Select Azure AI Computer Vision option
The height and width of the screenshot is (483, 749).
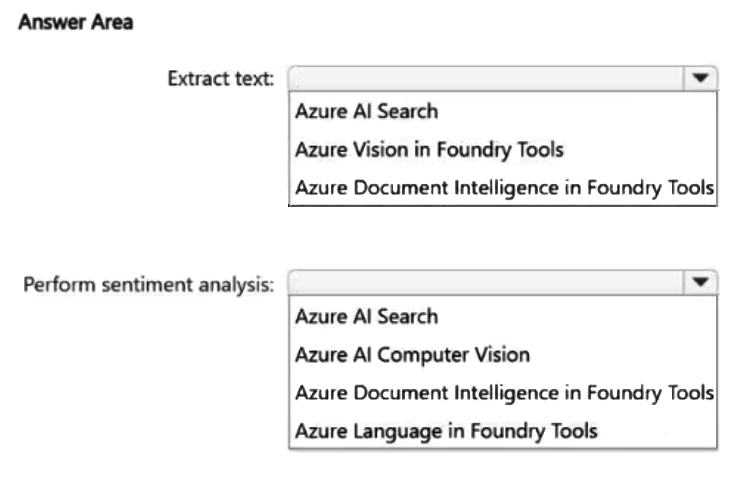point(413,355)
